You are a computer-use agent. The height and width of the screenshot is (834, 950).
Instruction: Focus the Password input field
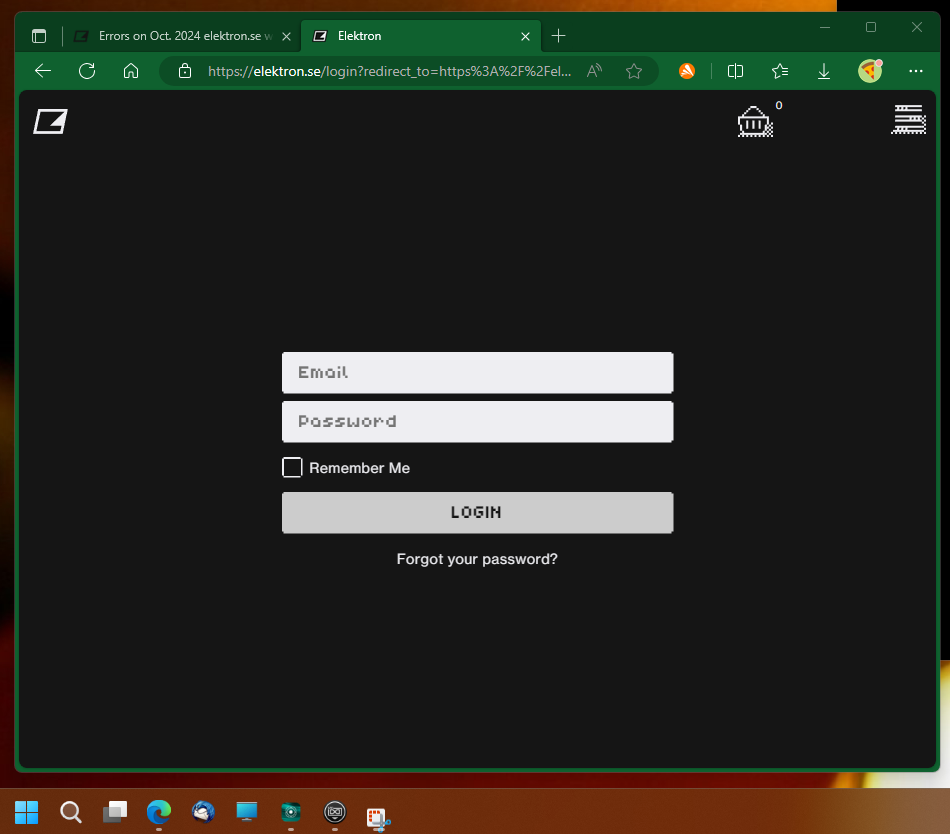[x=477, y=421]
